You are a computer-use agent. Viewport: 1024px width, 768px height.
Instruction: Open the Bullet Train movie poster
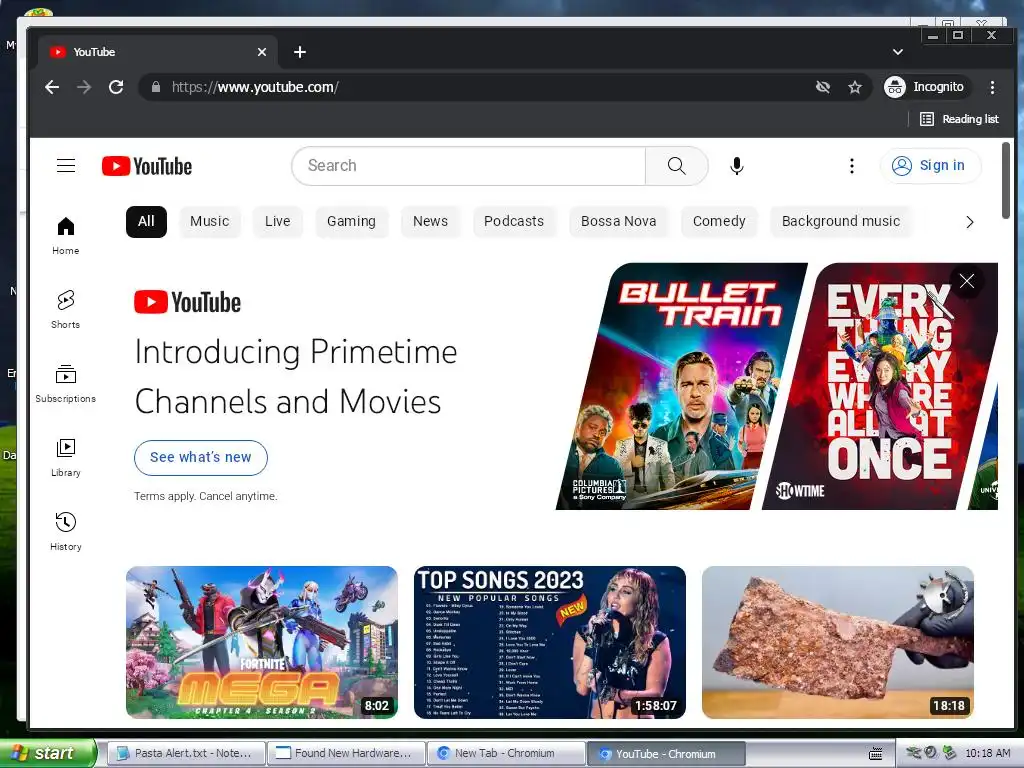point(682,386)
